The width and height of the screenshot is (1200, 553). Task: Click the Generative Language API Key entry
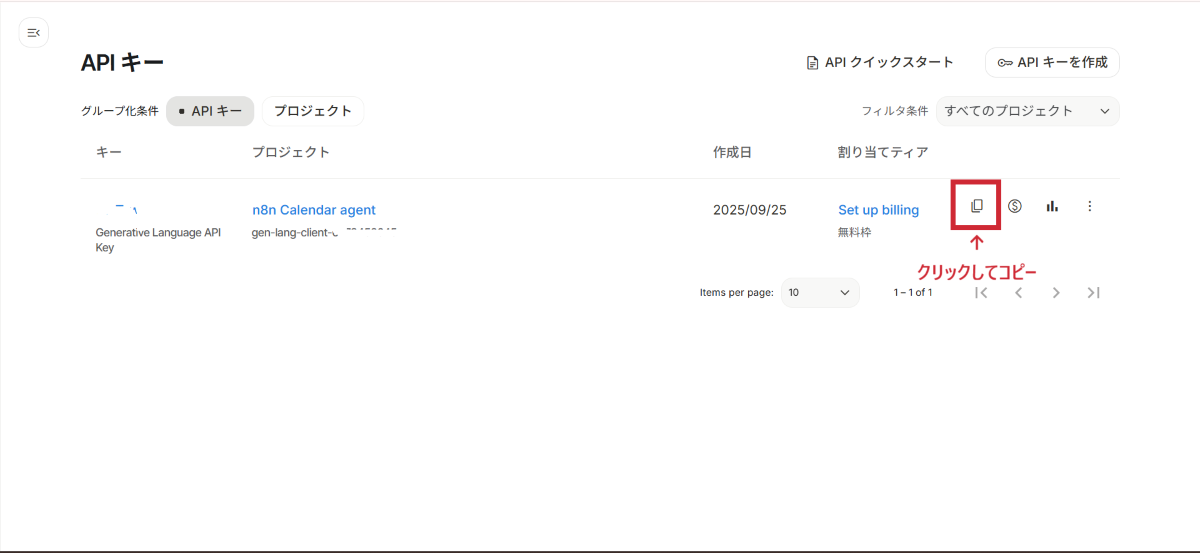coord(157,233)
